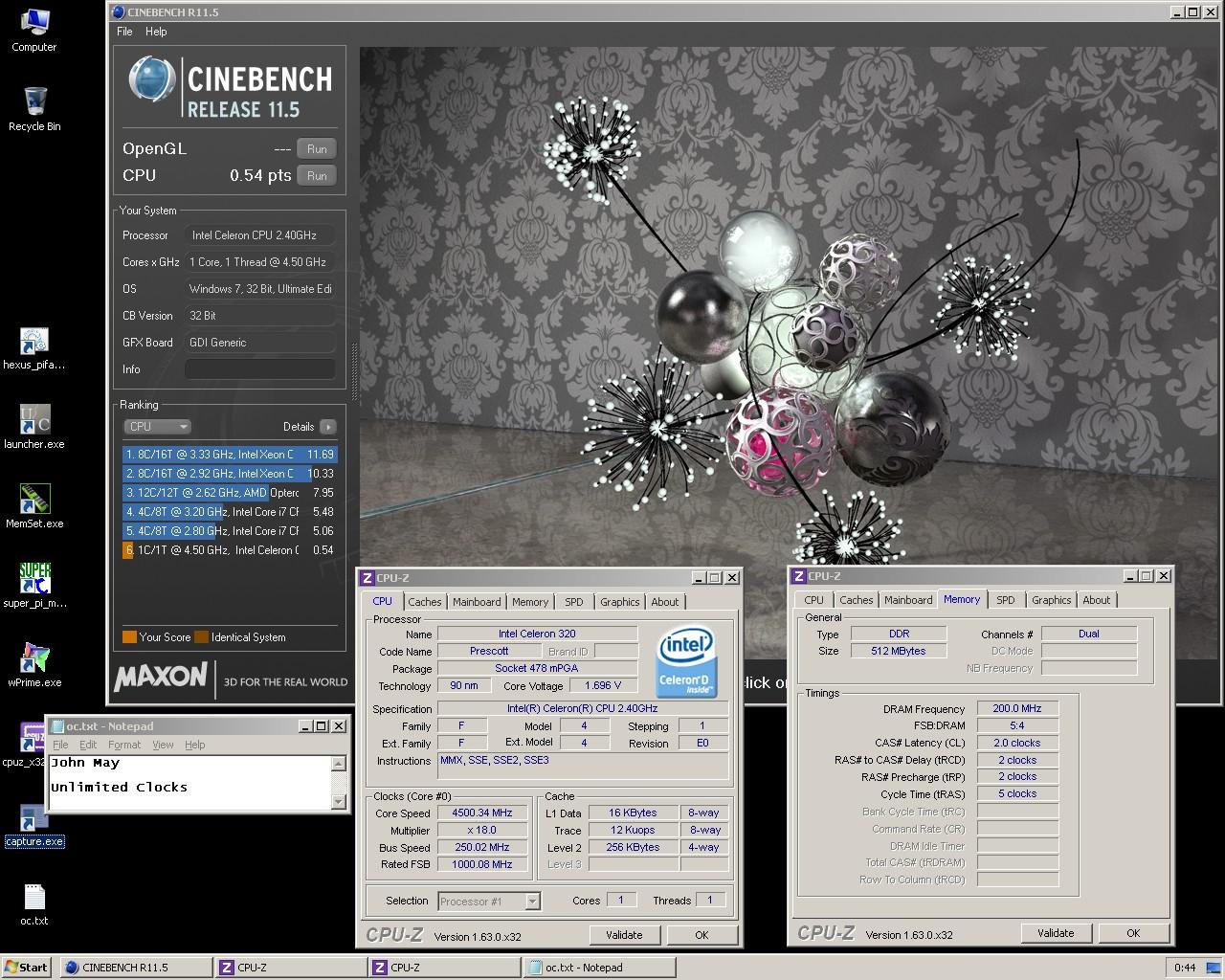
Task: Open Notepad Edit menu
Action: click(88, 745)
